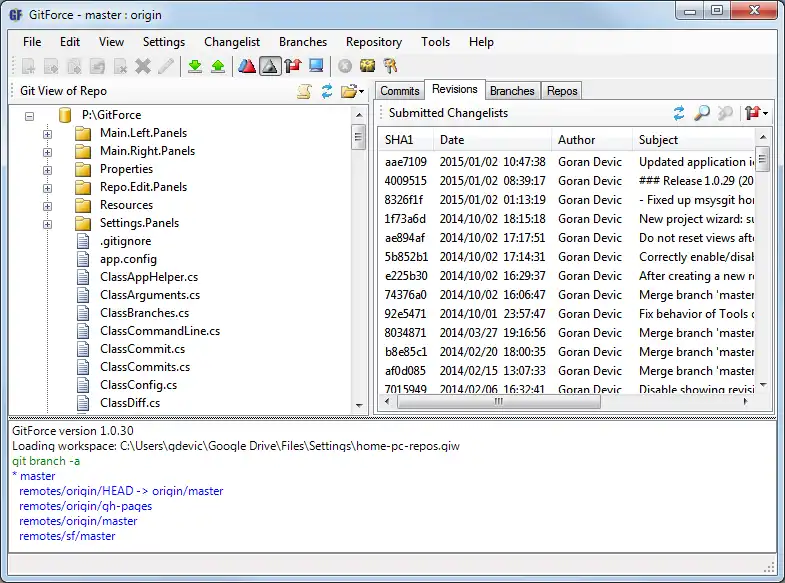Click the grayed pencil edit toolbar icon
Viewport: 785px width, 583px height.
166,66
